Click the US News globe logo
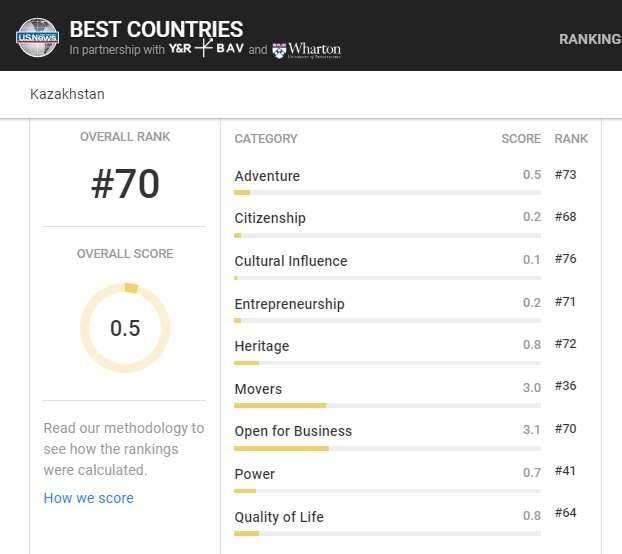622x554 pixels. click(37, 37)
